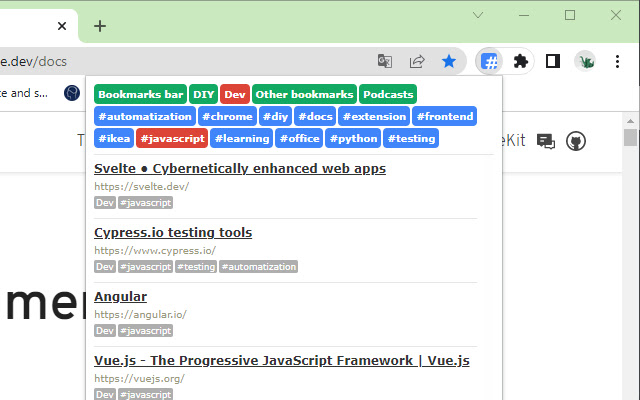
Task: Click the dark round bookmark bar favicon
Action: [x=72, y=93]
